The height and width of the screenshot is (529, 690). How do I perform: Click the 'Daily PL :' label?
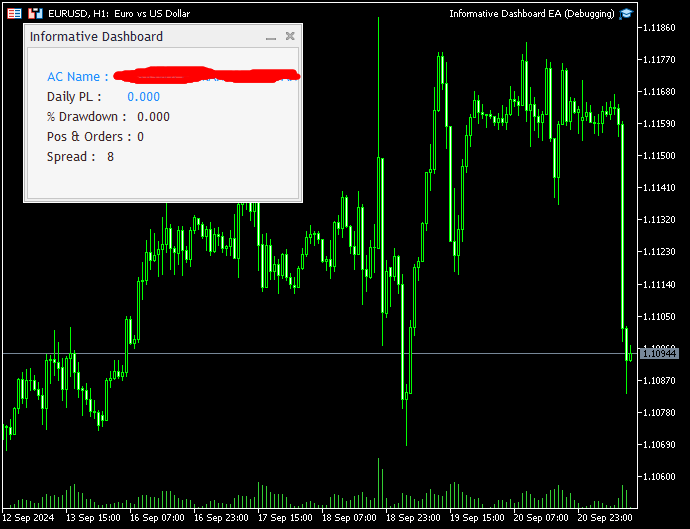pyautogui.click(x=74, y=97)
